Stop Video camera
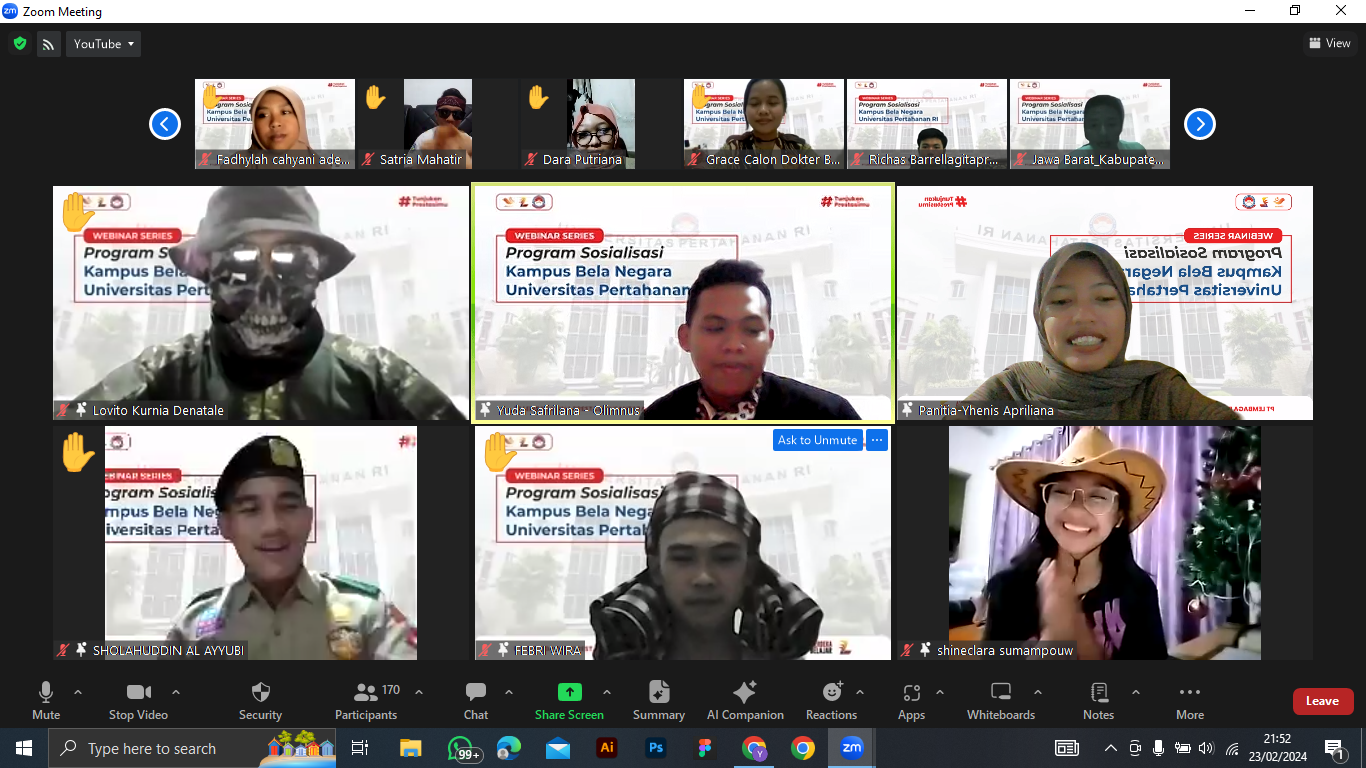1366x768 pixels. [x=138, y=700]
